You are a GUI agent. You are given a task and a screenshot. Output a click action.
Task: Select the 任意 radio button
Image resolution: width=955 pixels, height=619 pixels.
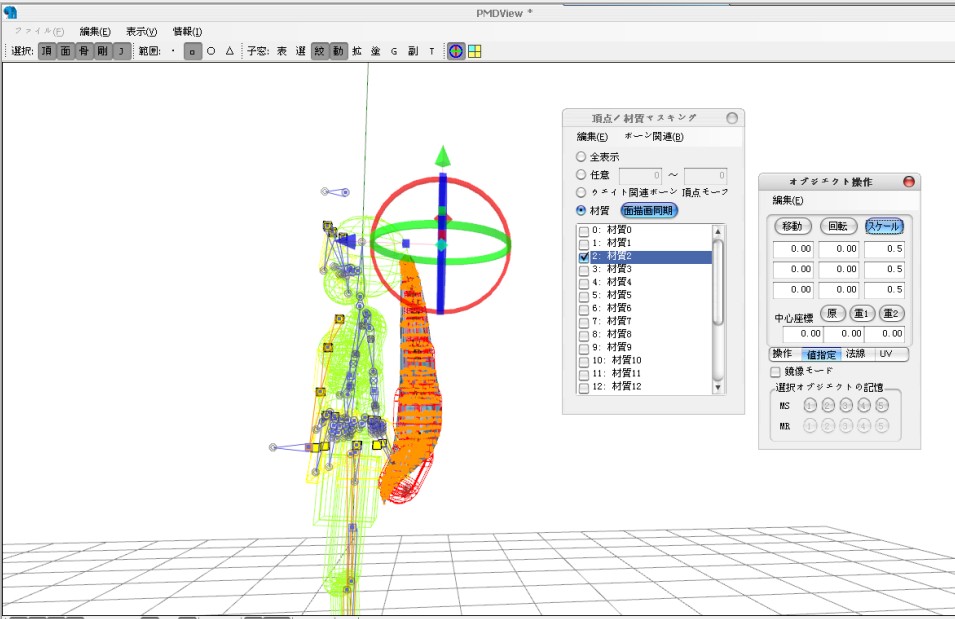click(x=581, y=175)
